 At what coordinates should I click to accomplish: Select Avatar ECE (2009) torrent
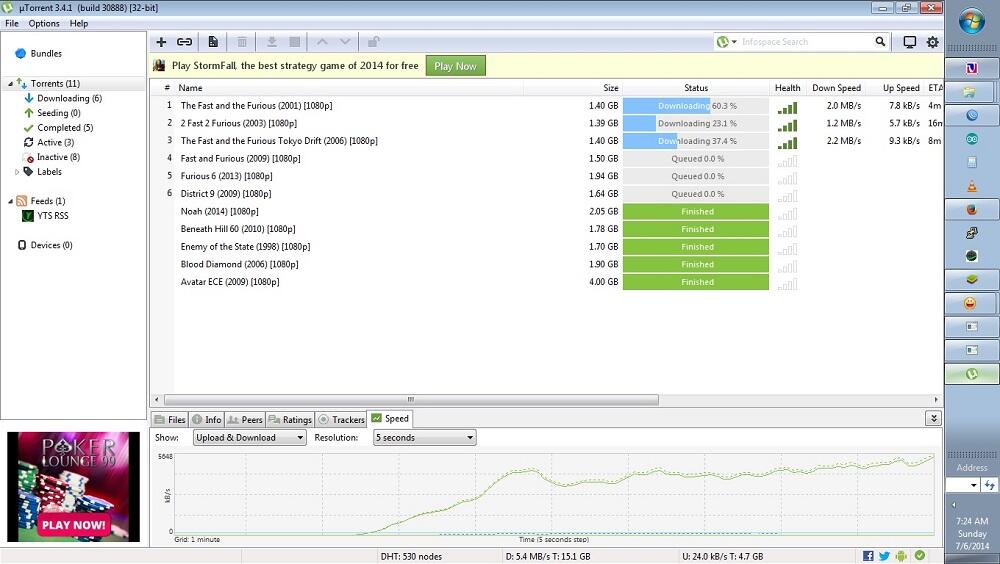click(x=230, y=281)
